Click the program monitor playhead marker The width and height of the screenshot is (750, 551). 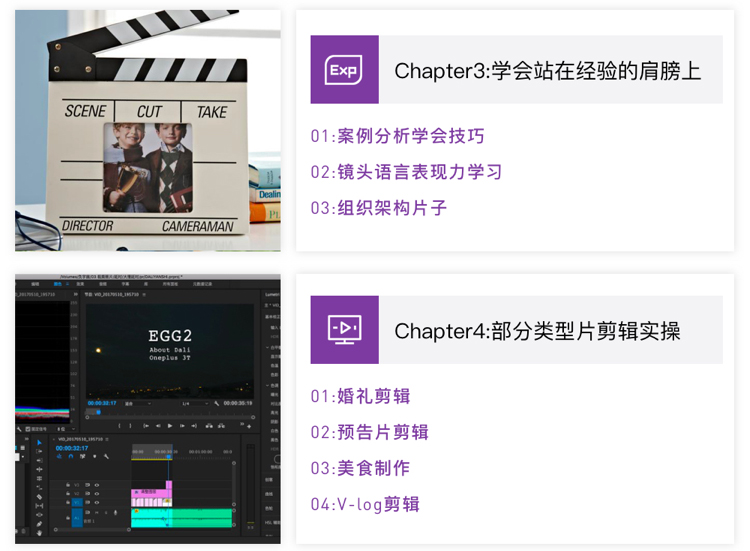(99, 412)
